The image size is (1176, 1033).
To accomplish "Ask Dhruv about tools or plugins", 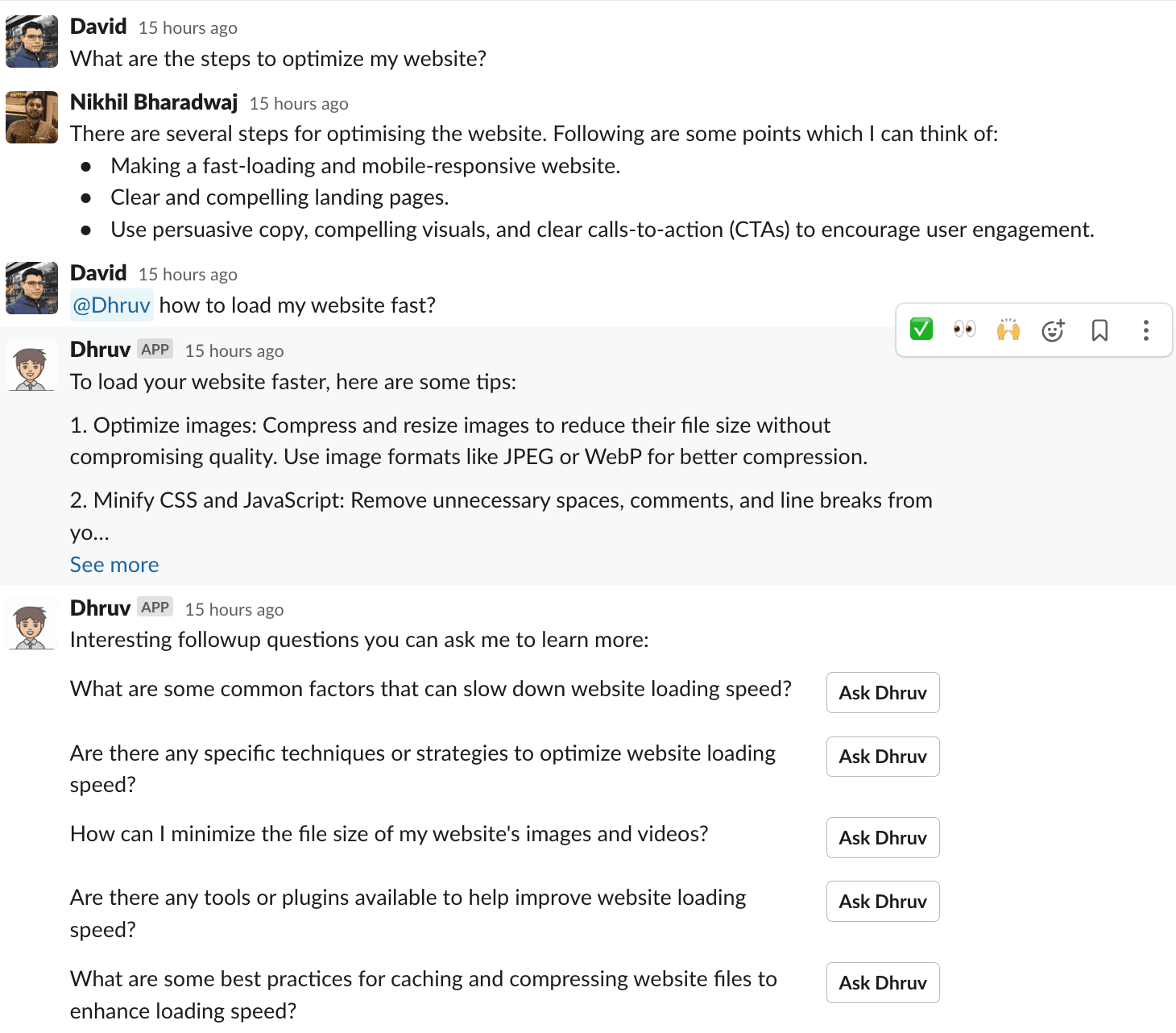I will coord(883,902).
